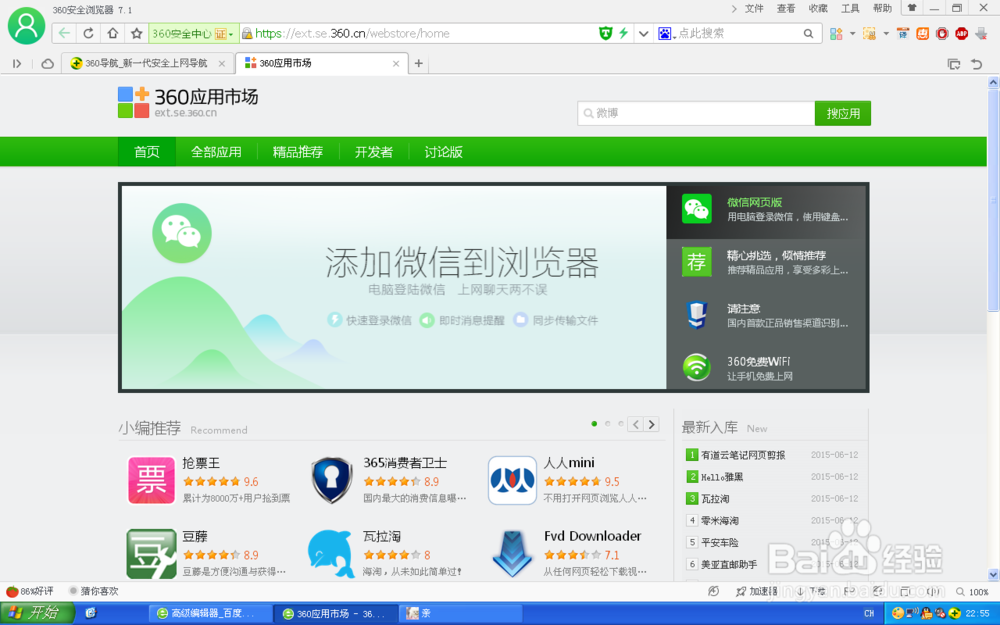Open the 收藏 menu
Viewport: 1000px width, 625px height.
tap(818, 8)
